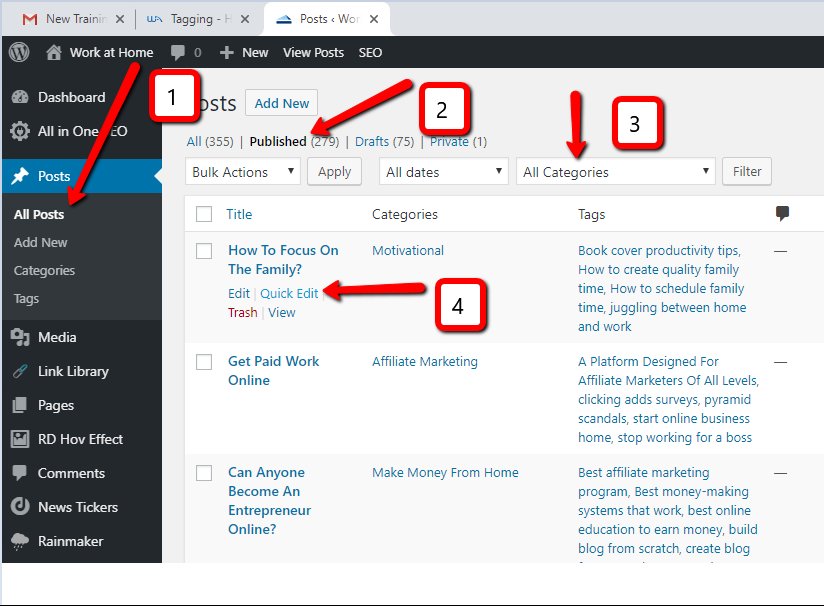824x606 pixels.
Task: Close the Tagging browser tab
Action: coord(245,19)
